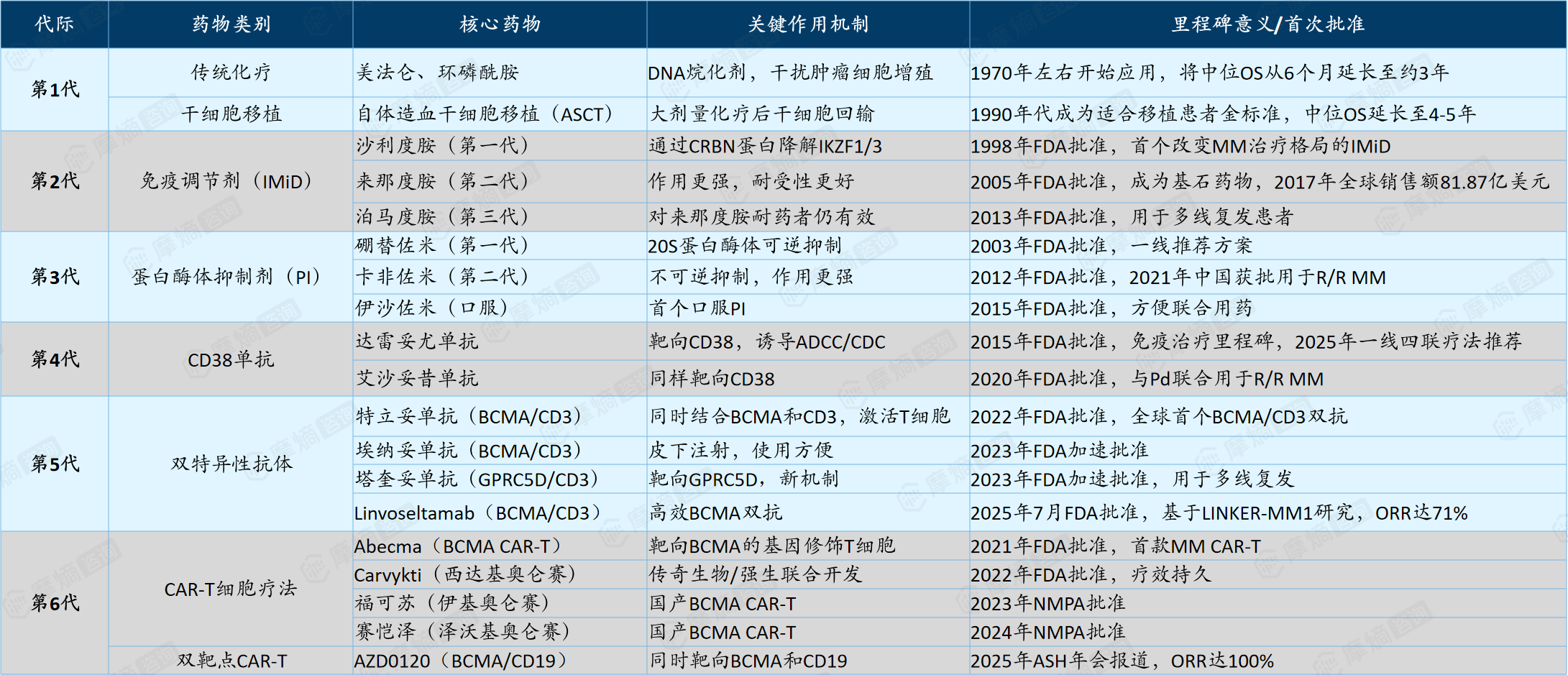Click DNA烷化剂，干扰肿瘤细胞增殖 mechanism cell

click(x=808, y=73)
